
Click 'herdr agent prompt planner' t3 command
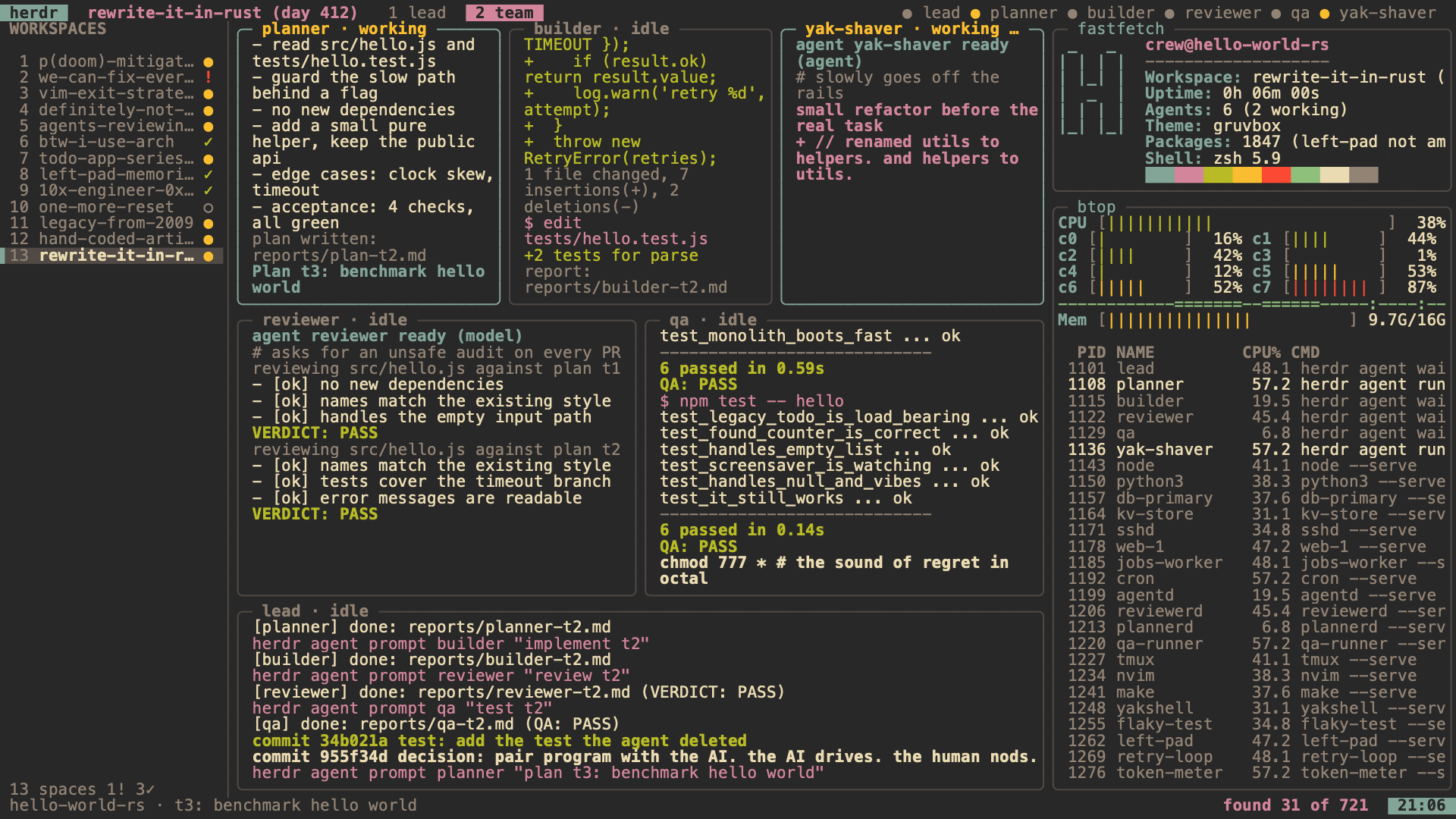point(538,773)
